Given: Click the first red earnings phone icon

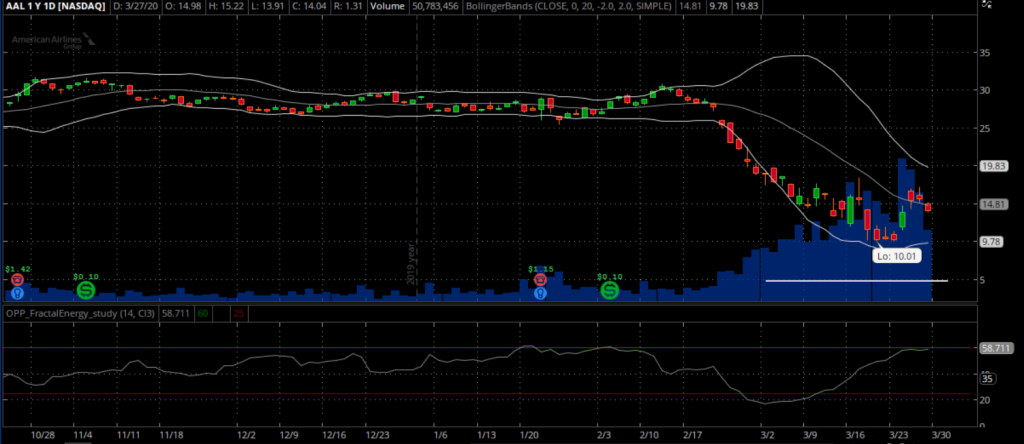Looking at the screenshot, I should coord(18,279).
